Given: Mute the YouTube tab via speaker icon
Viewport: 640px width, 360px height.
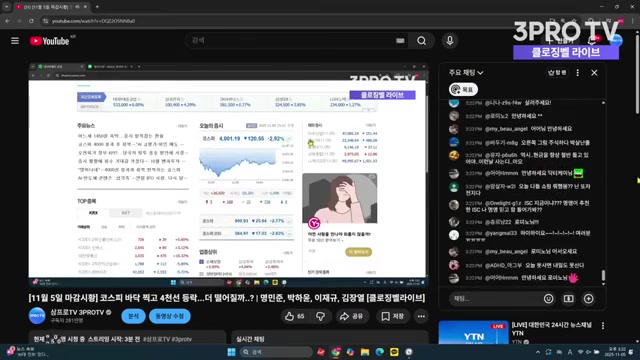Looking at the screenshot, I should 78,7.
